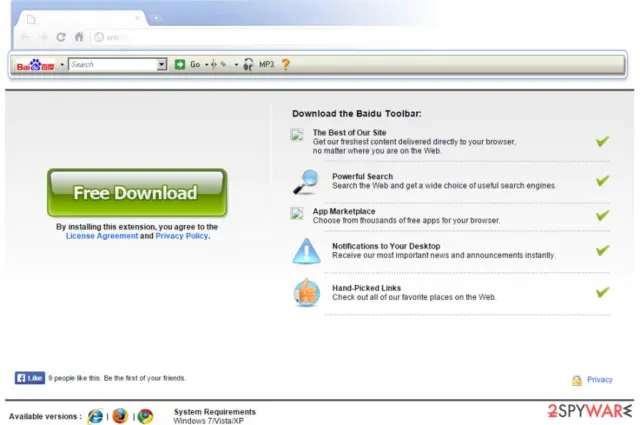Open the Privacy Policy link

[x=182, y=236]
